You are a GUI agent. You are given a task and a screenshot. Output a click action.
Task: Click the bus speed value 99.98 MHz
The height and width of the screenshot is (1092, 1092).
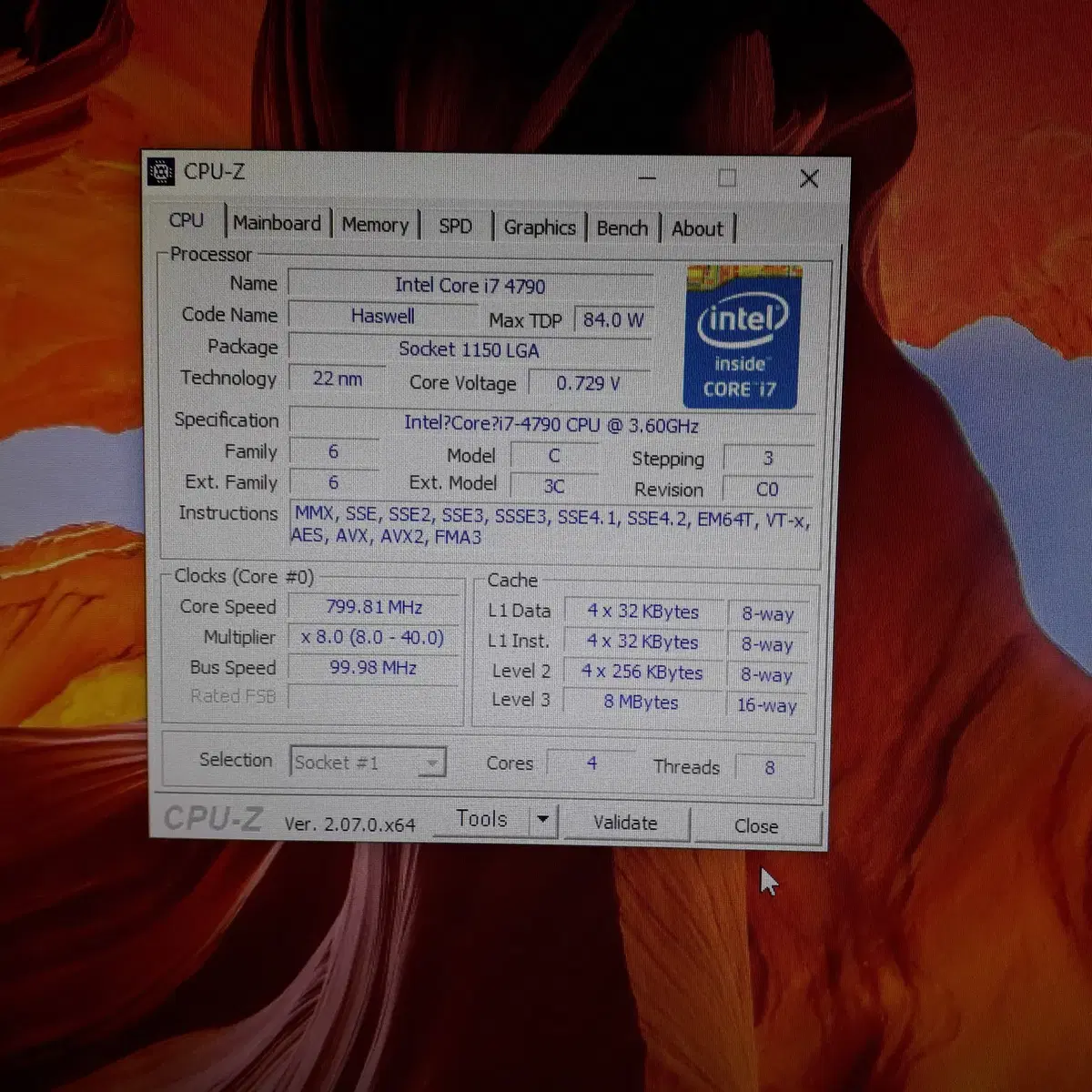(373, 667)
